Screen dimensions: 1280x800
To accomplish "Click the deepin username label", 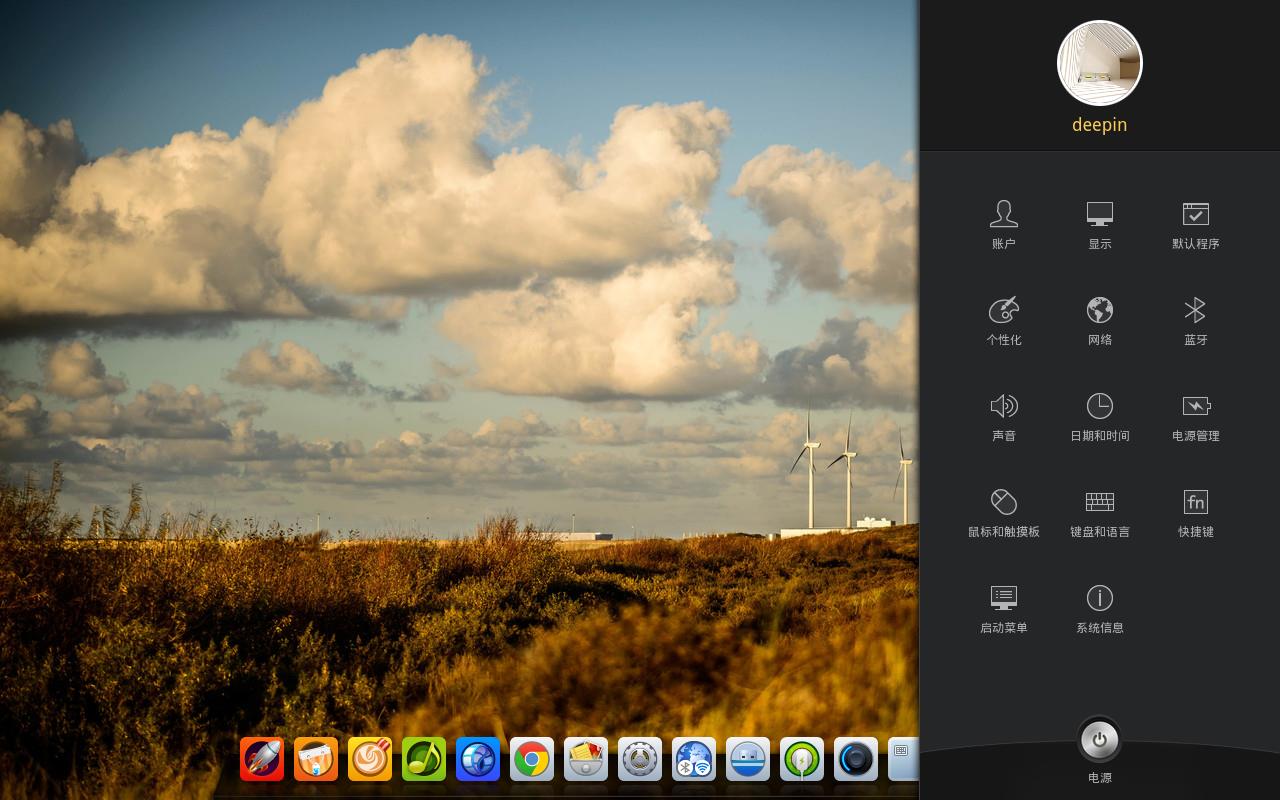I will (x=1099, y=125).
